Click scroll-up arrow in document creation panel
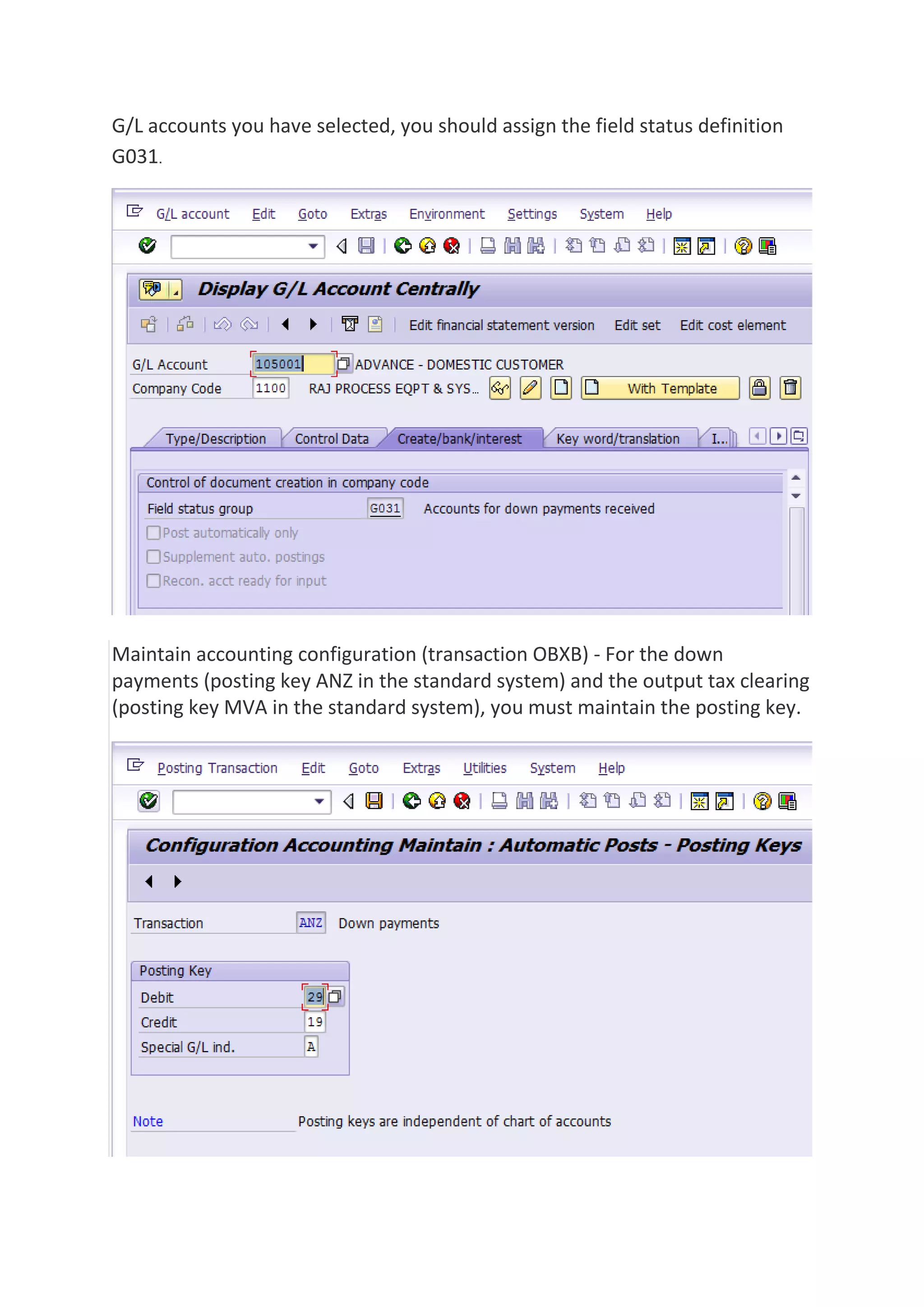 tap(796, 477)
